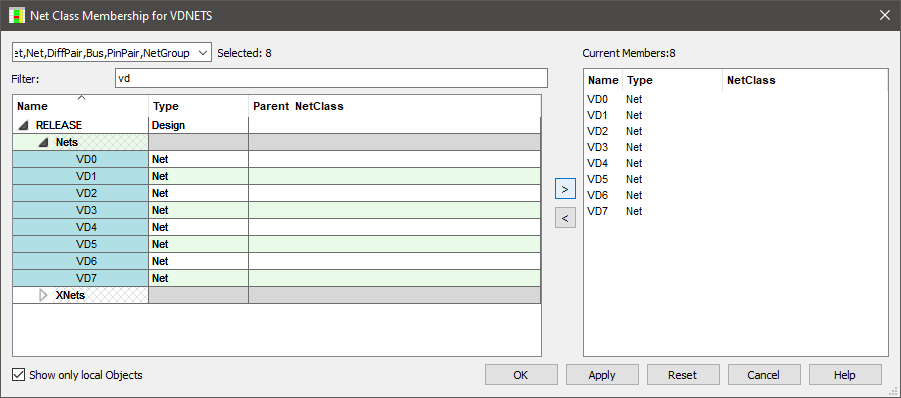The width and height of the screenshot is (901, 398).
Task: Click Type header in Current Members list
Action: pyautogui.click(x=672, y=80)
